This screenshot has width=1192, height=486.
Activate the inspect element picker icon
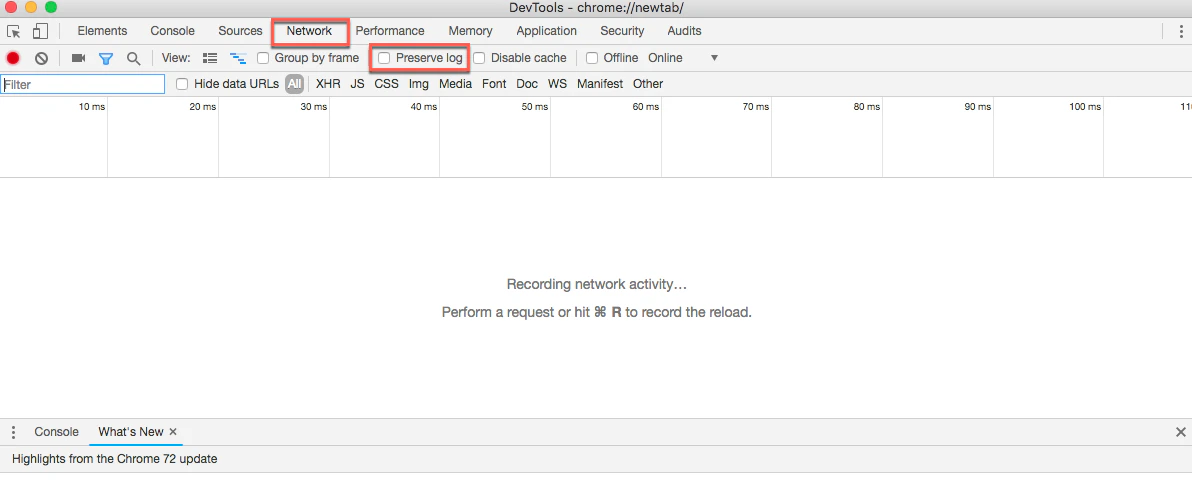14,32
